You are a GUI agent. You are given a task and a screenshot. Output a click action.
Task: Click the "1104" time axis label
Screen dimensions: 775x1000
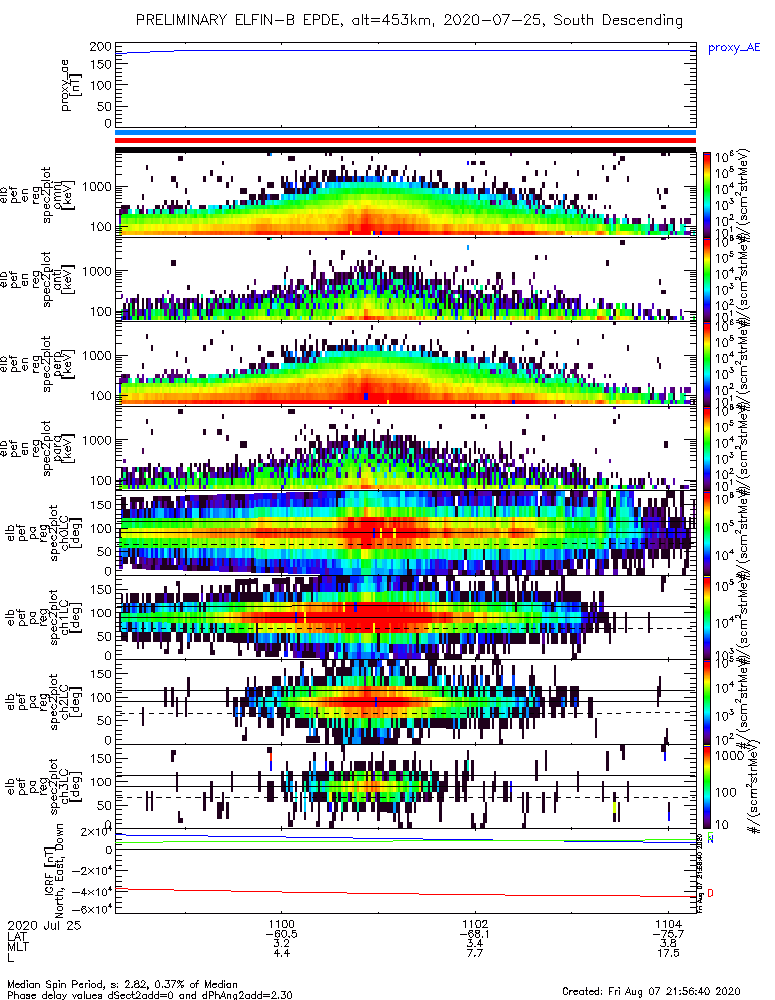(x=668, y=925)
